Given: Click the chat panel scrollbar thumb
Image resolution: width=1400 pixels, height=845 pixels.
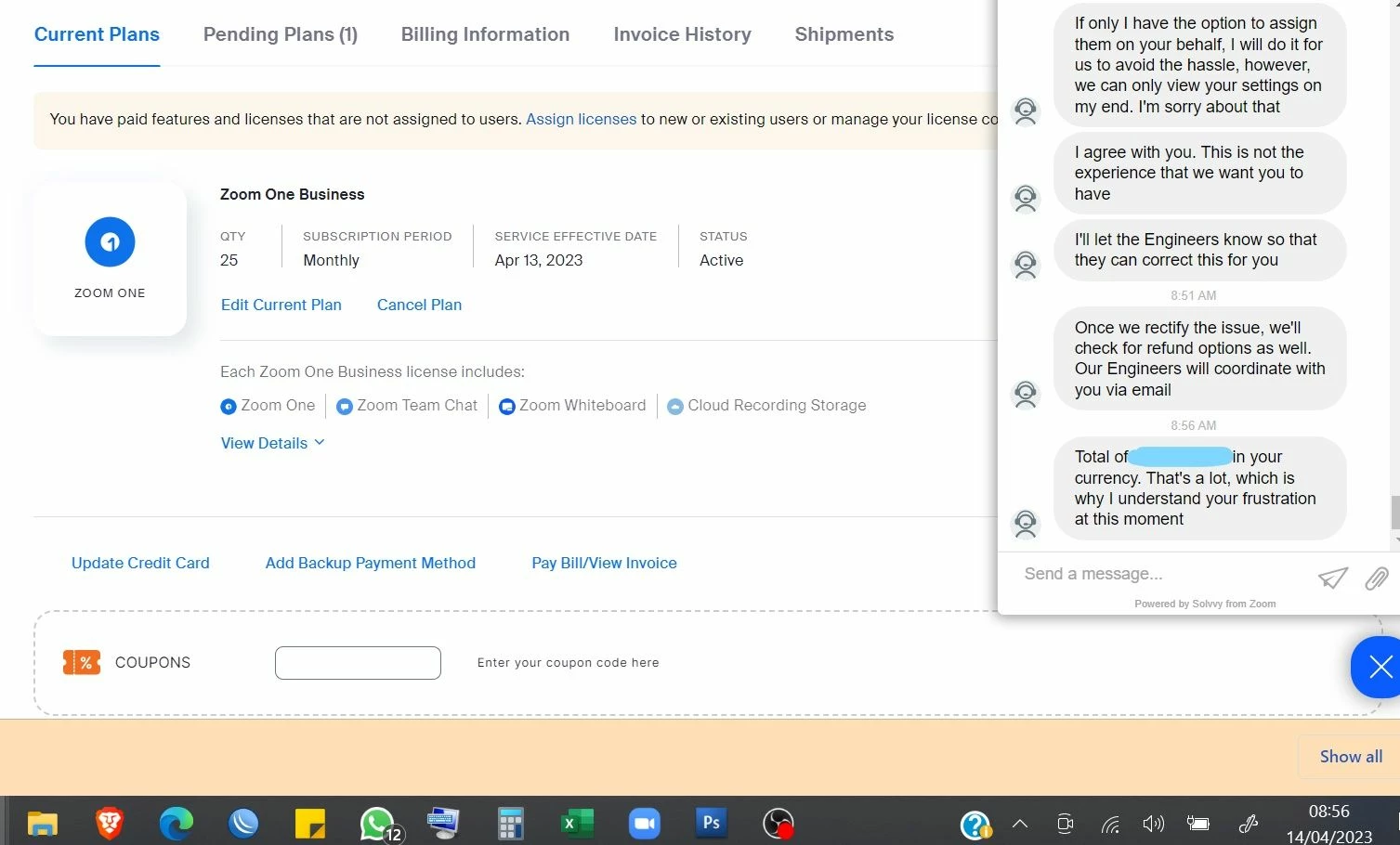Looking at the screenshot, I should click(x=1394, y=512).
